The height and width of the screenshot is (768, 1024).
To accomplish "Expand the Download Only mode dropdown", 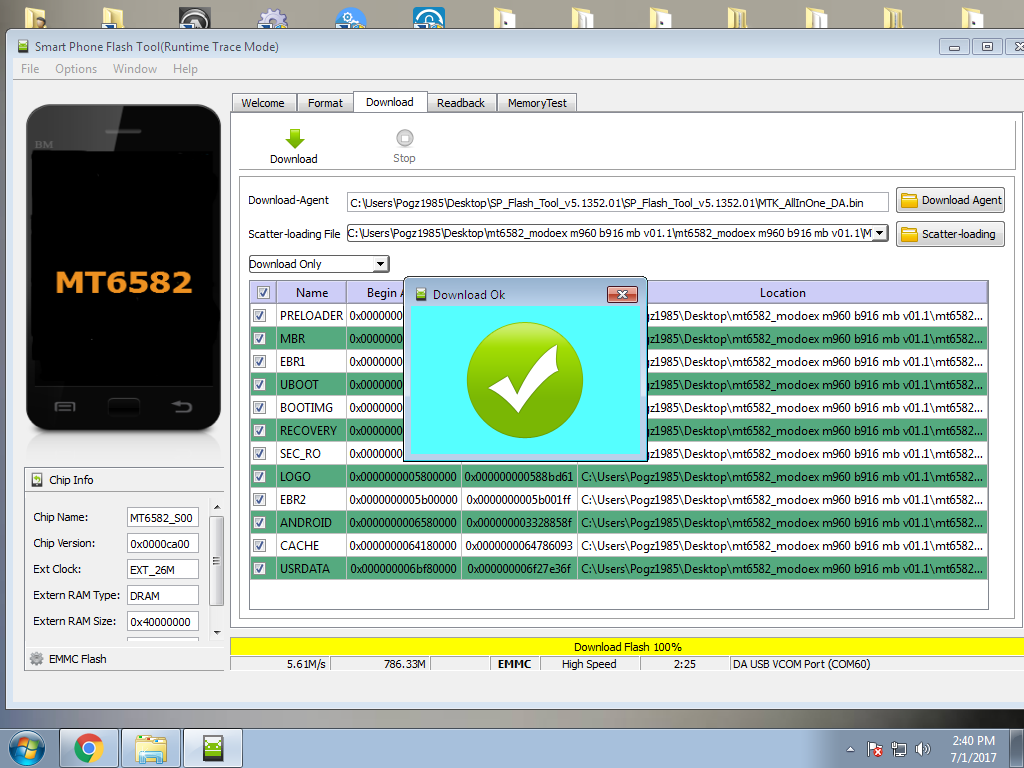I will click(380, 264).
